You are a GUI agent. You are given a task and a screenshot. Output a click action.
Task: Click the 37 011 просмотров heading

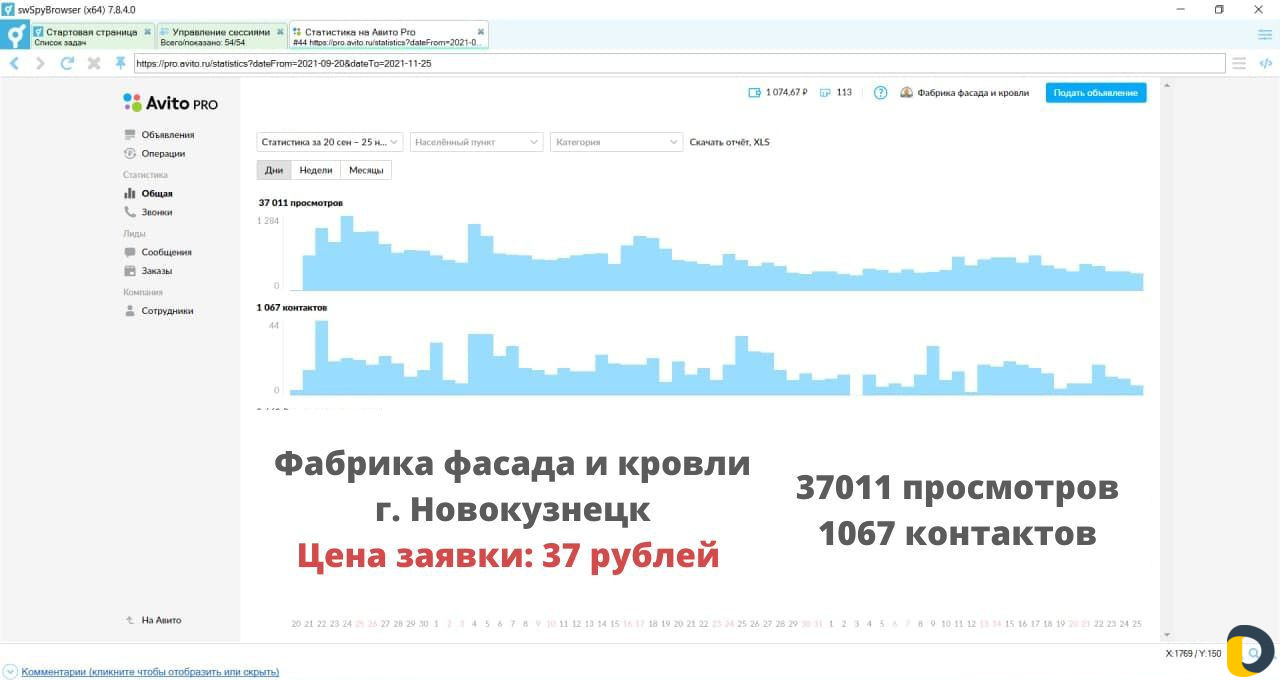click(300, 203)
